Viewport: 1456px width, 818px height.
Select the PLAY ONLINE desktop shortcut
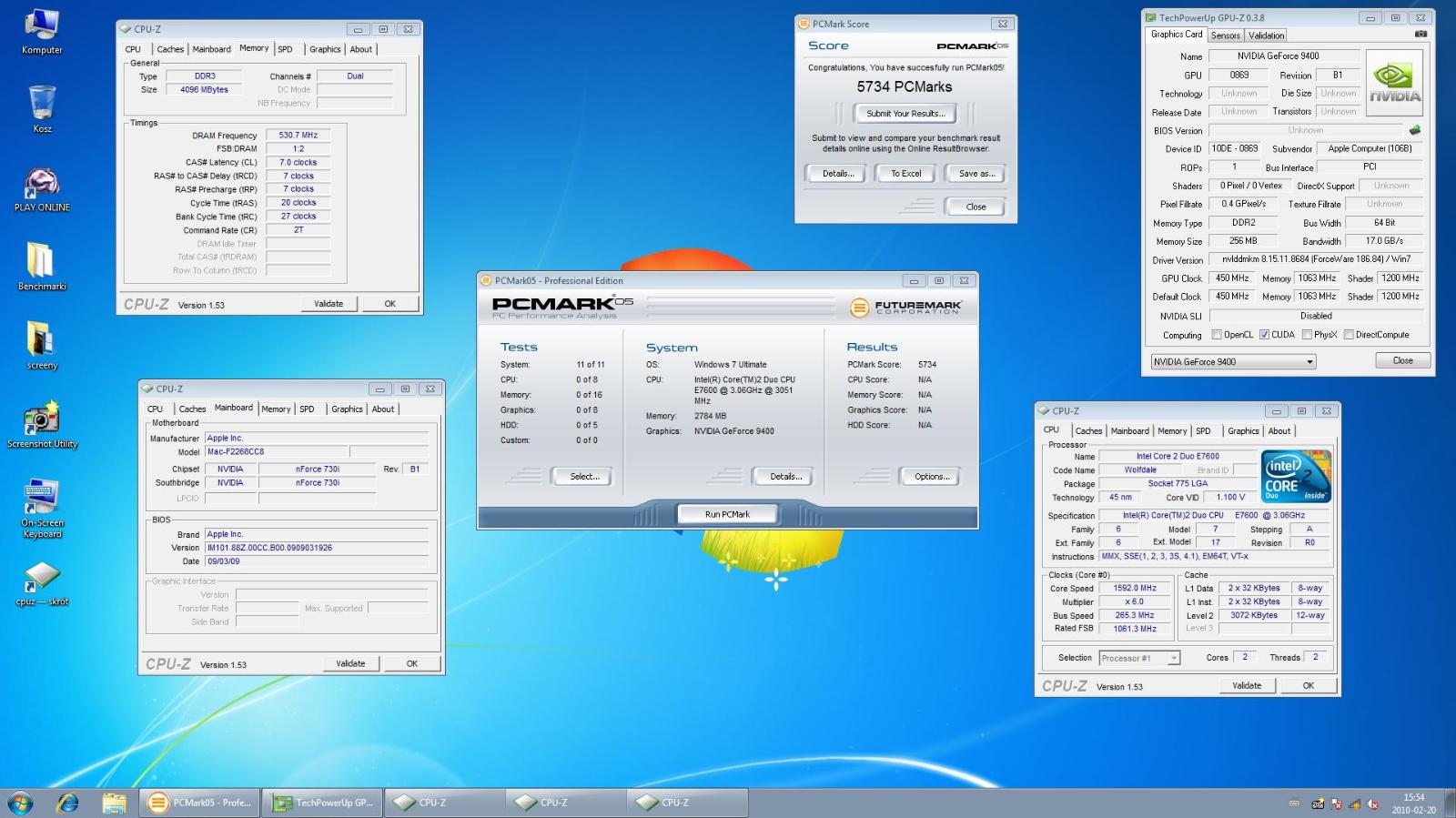click(42, 189)
